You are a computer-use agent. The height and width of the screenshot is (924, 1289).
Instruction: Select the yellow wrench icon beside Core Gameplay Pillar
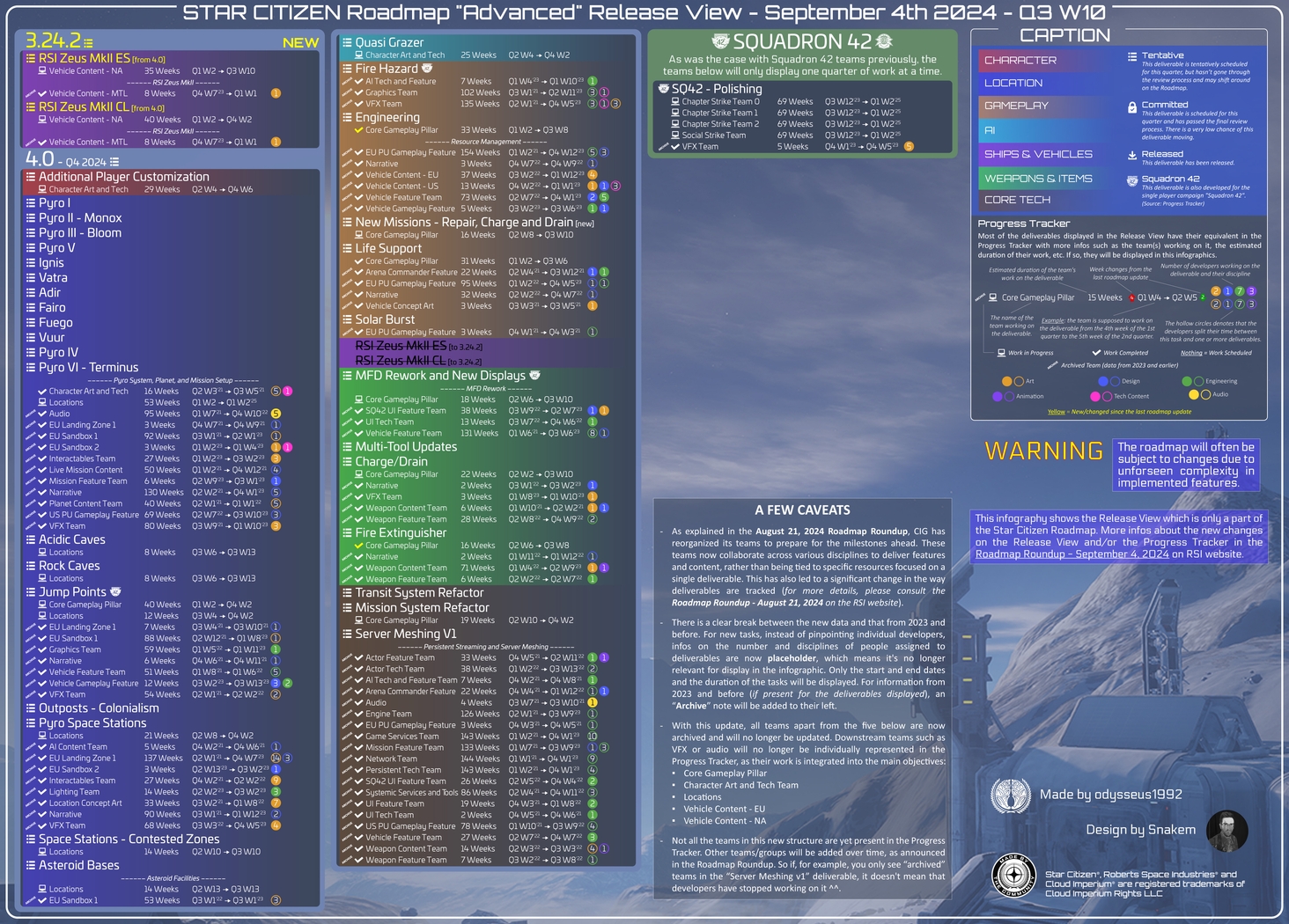357,130
